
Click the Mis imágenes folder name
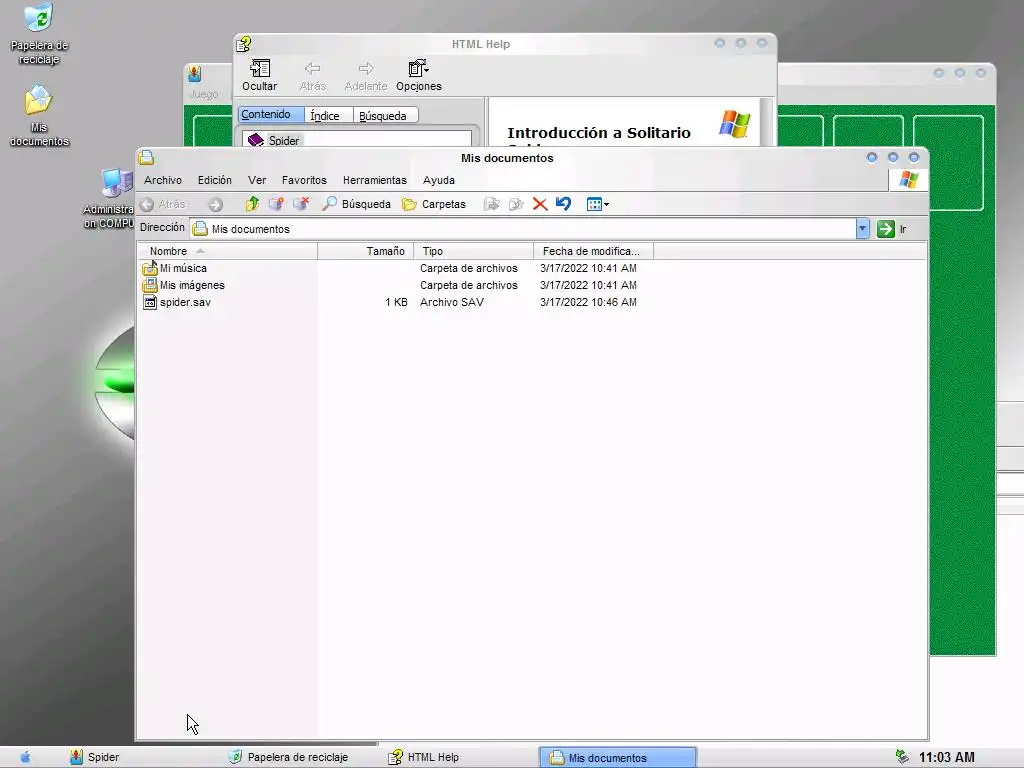pyautogui.click(x=192, y=285)
